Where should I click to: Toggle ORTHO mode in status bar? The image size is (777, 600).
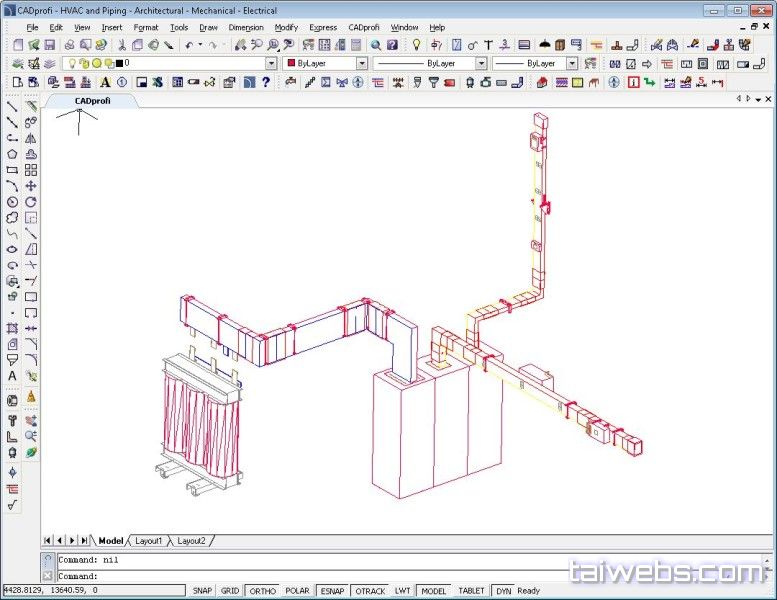coord(262,591)
